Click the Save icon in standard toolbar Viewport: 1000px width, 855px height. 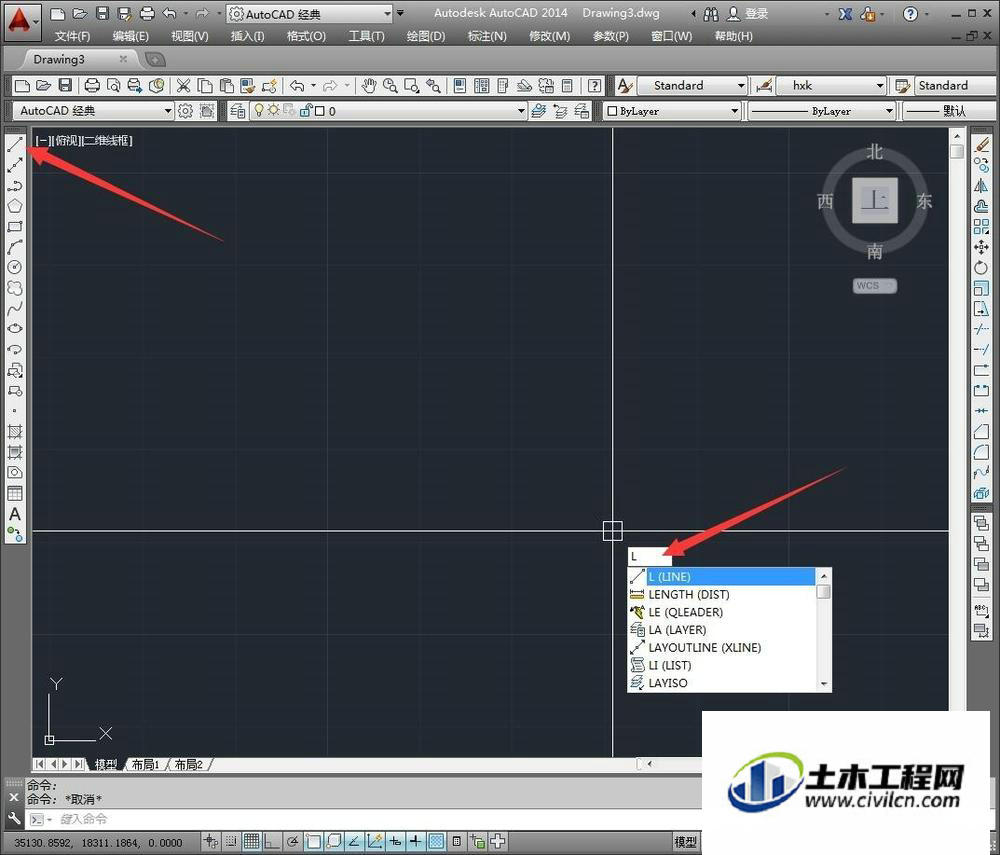65,85
